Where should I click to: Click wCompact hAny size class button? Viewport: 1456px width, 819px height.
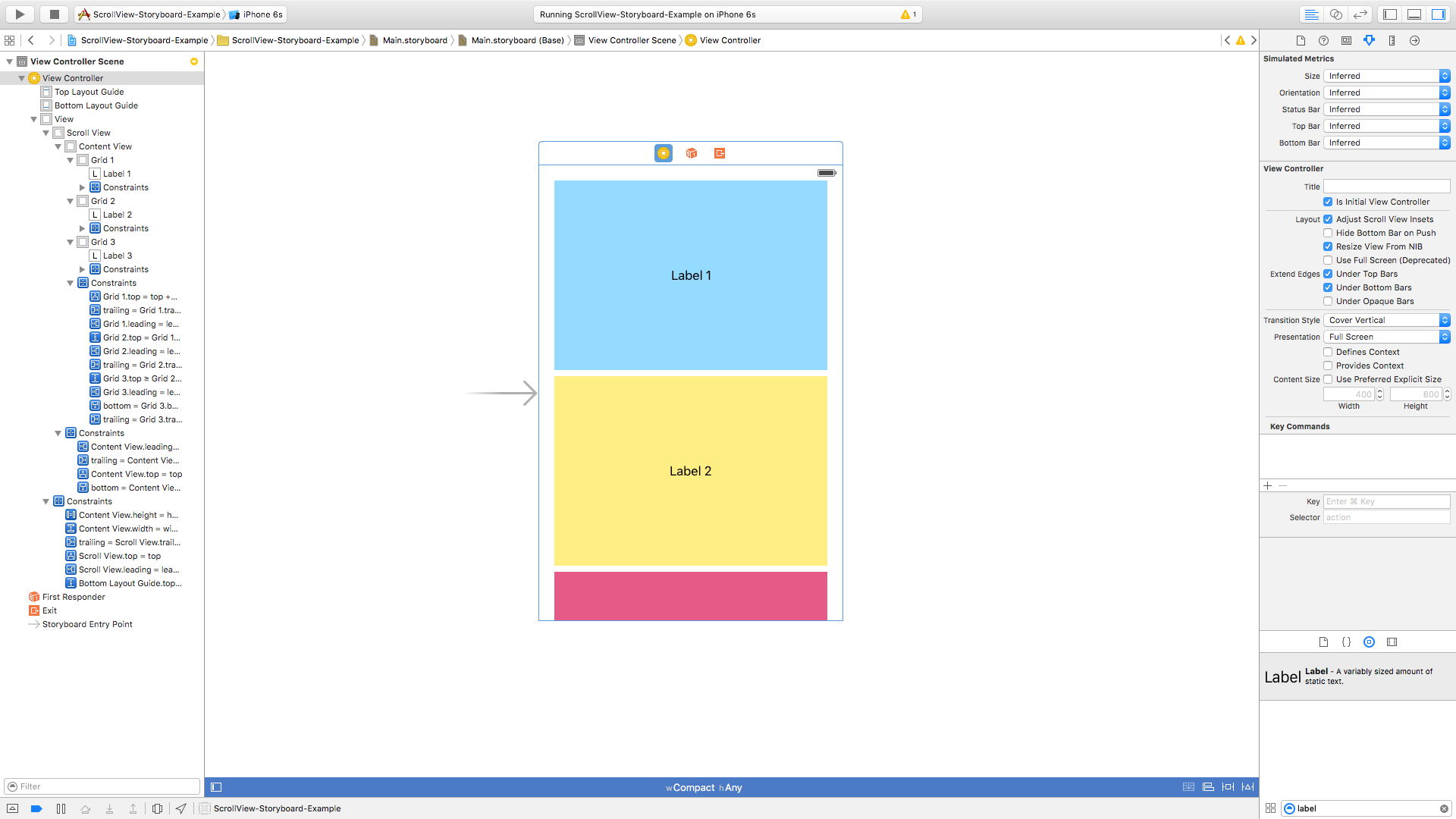click(x=704, y=787)
